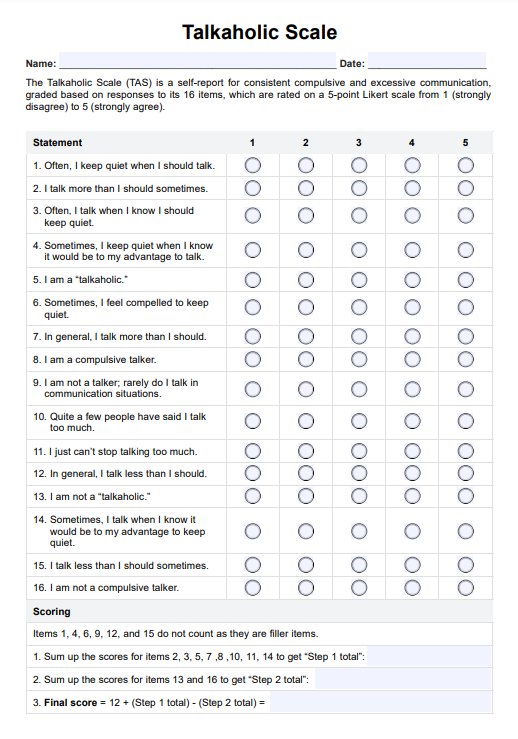This screenshot has width=518, height=739.
Task: Choose rating 1 for statement 12
Action: pyautogui.click(x=253, y=473)
